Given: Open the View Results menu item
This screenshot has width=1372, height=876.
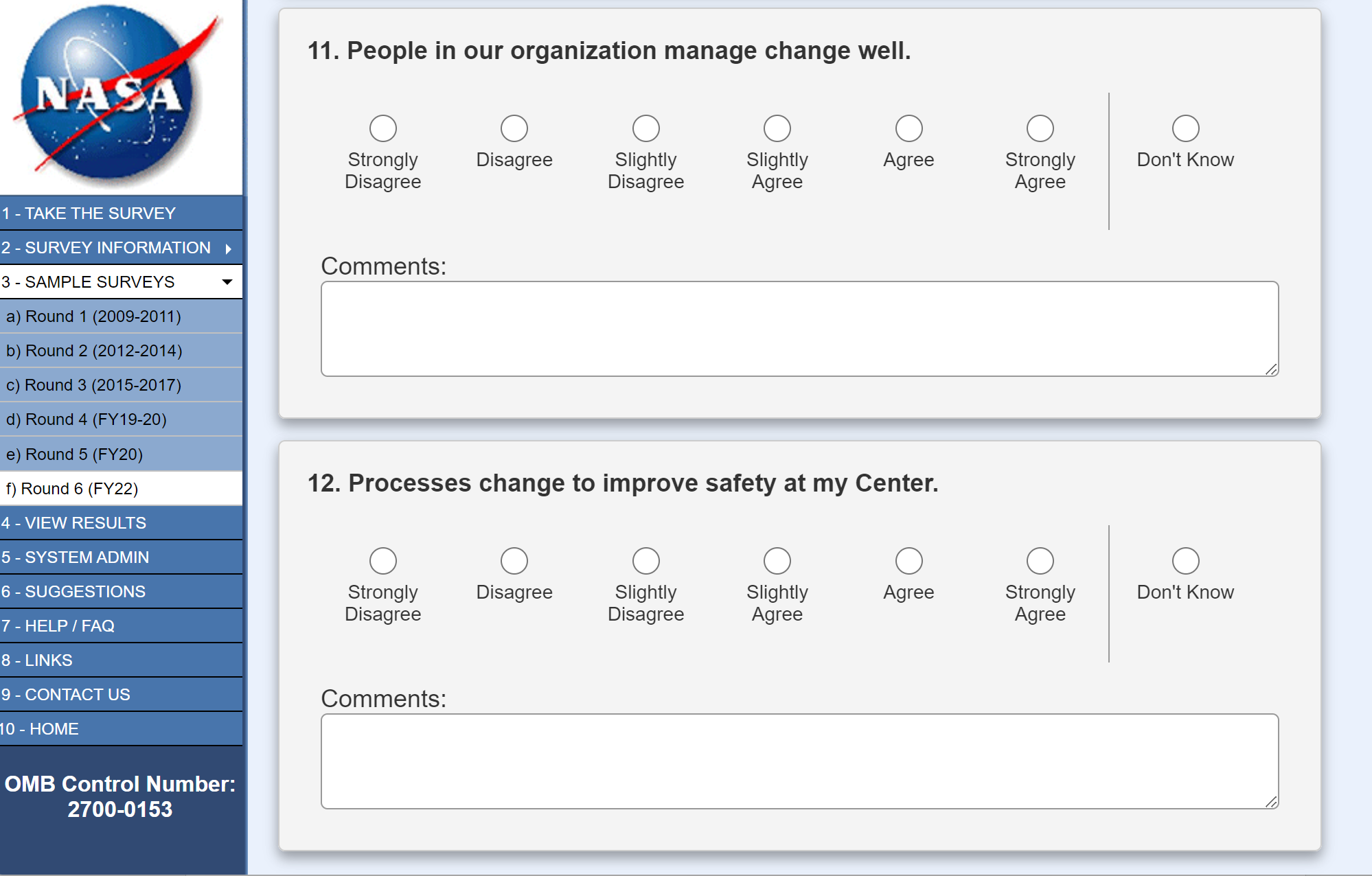Looking at the screenshot, I should 74,523.
